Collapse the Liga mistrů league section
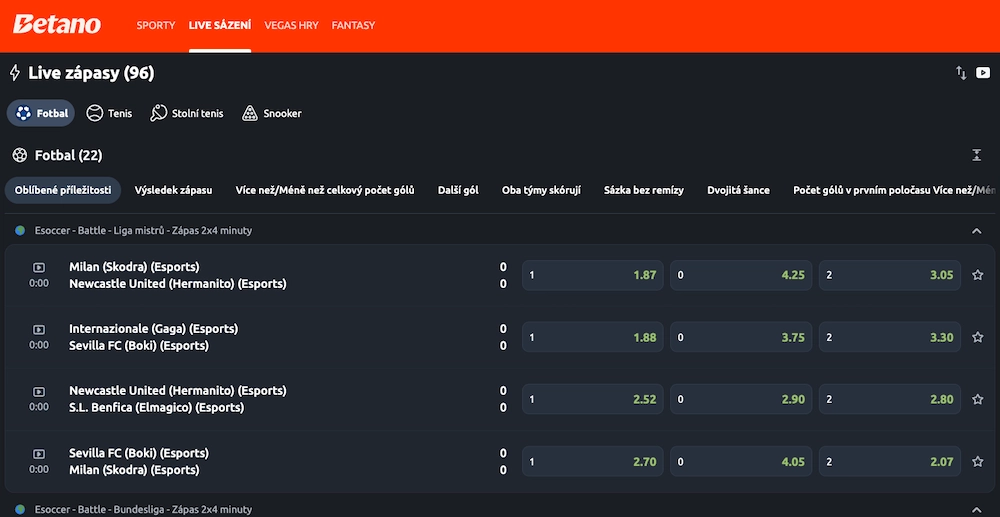This screenshot has width=1000, height=517. [x=976, y=231]
